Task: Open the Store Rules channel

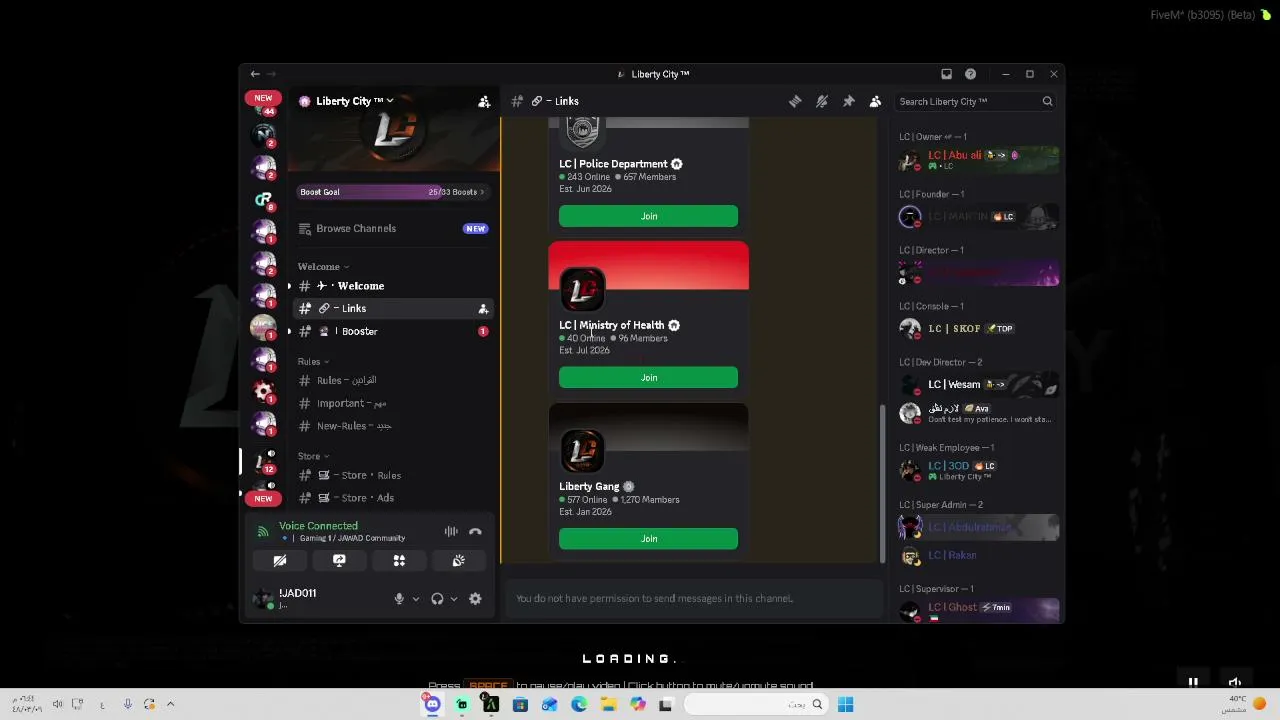Action: point(392,475)
